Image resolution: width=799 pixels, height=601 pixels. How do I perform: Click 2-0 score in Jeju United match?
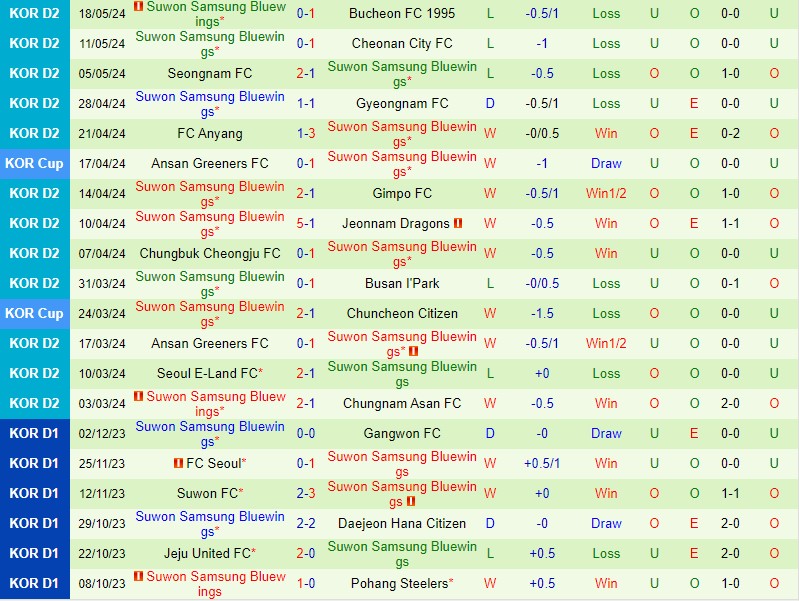[306, 553]
